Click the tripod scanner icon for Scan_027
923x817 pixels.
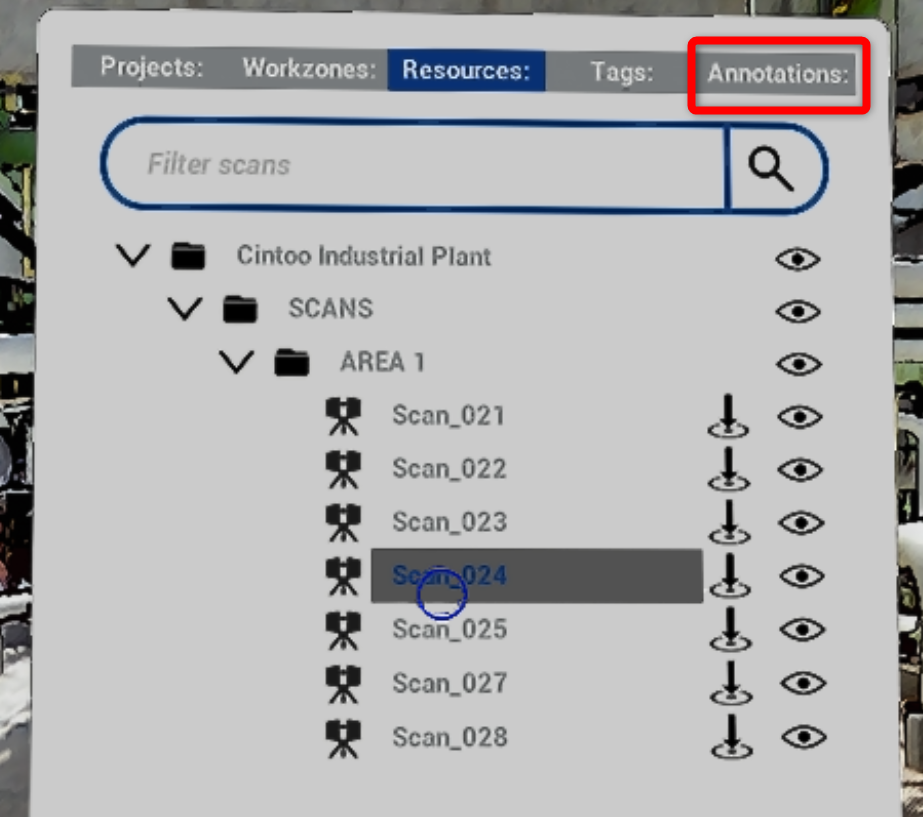343,683
